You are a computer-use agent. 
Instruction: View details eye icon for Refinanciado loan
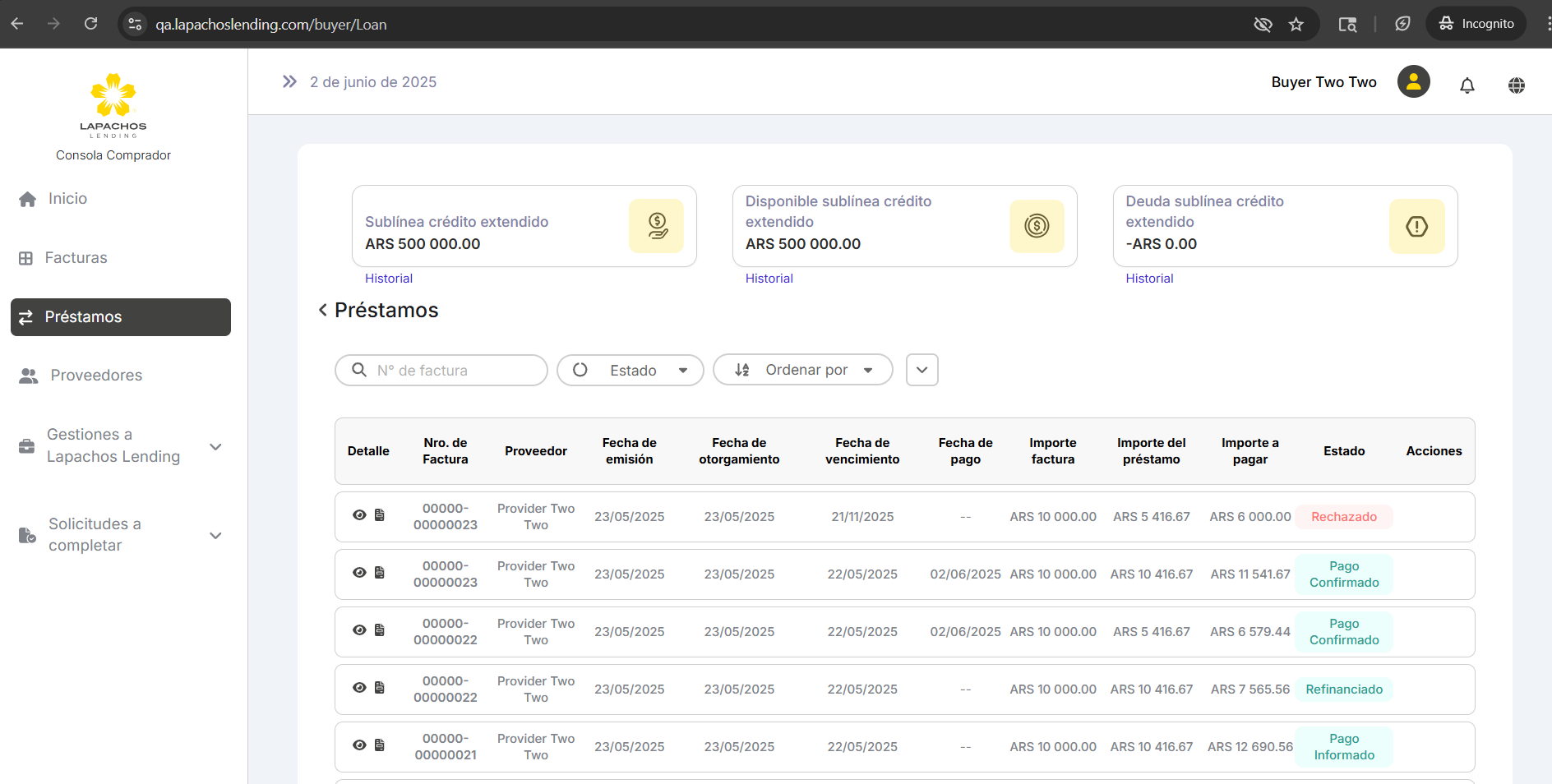[x=359, y=688]
